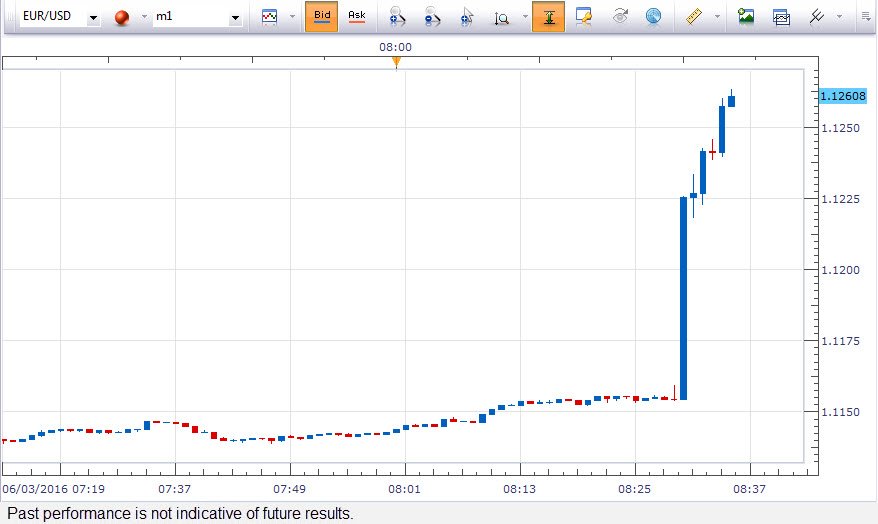Select the ruler measurement tool

click(694, 17)
